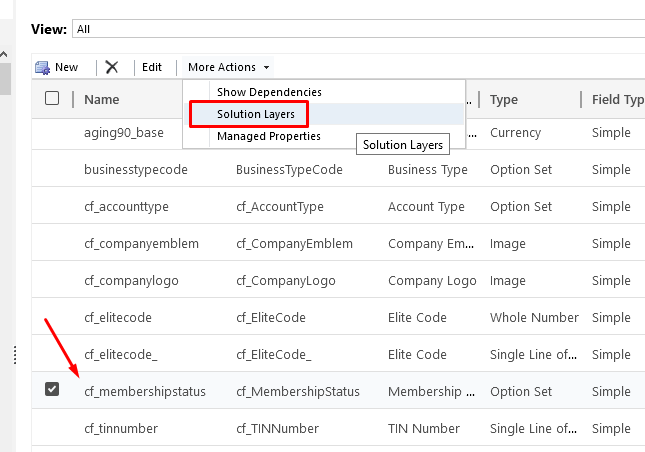The image size is (645, 452).
Task: Uncheck the cf_membershipstatus row checkbox
Action: pos(52,390)
